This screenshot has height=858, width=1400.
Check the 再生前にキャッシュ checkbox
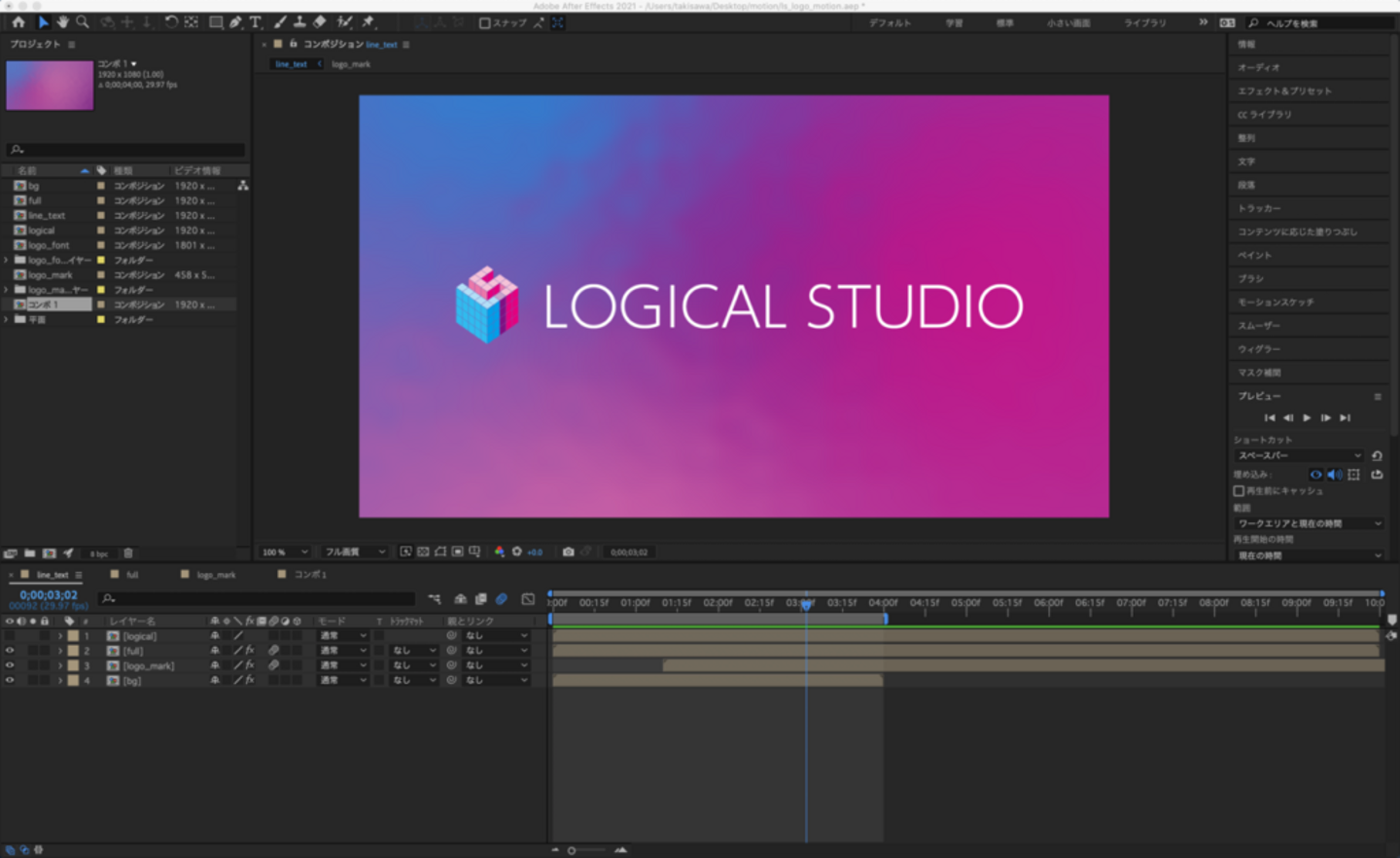[1239, 491]
